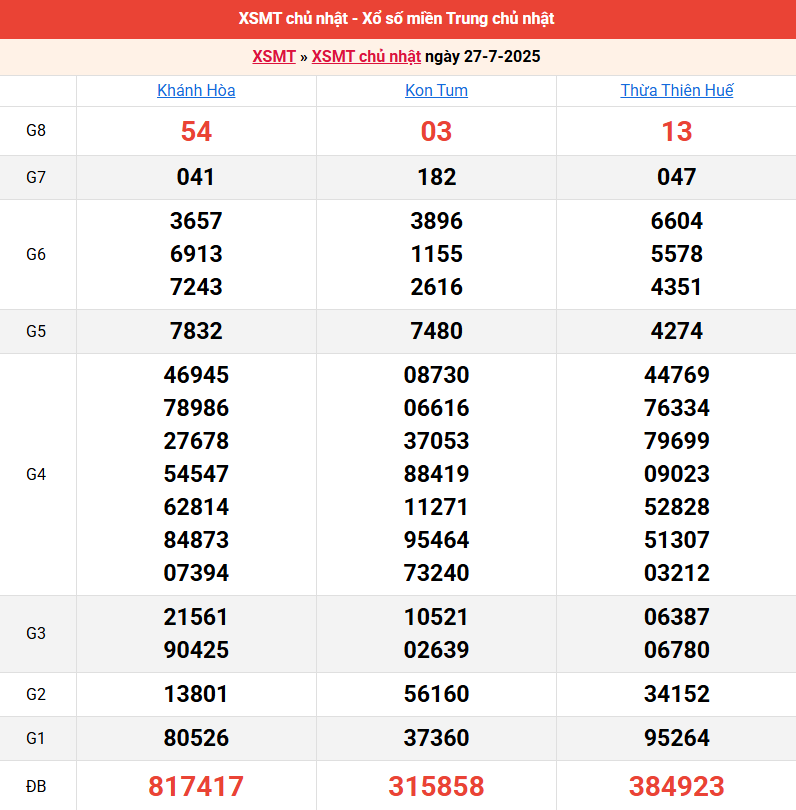Select G6 number 1155
Viewport: 796px width, 810px height.
pos(436,254)
